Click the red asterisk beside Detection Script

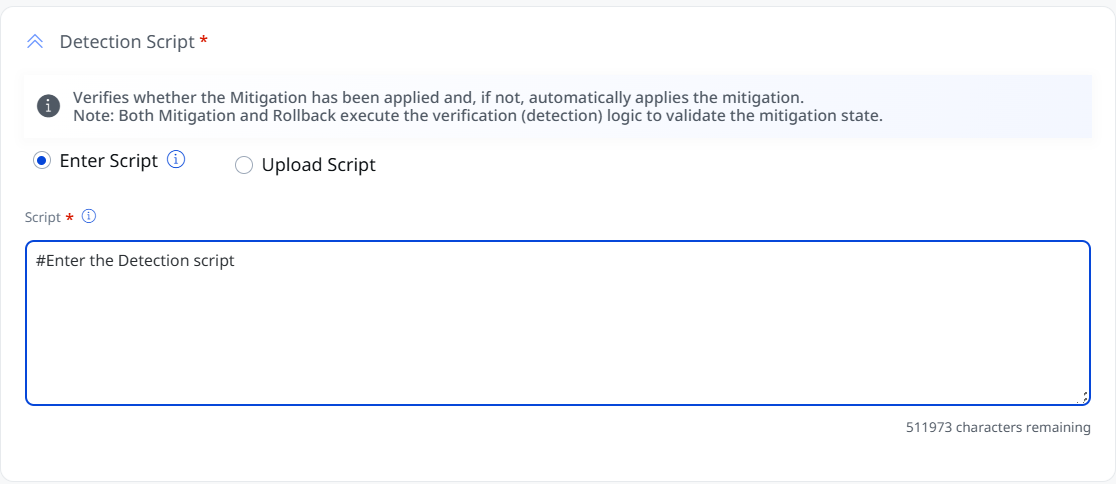tap(204, 42)
